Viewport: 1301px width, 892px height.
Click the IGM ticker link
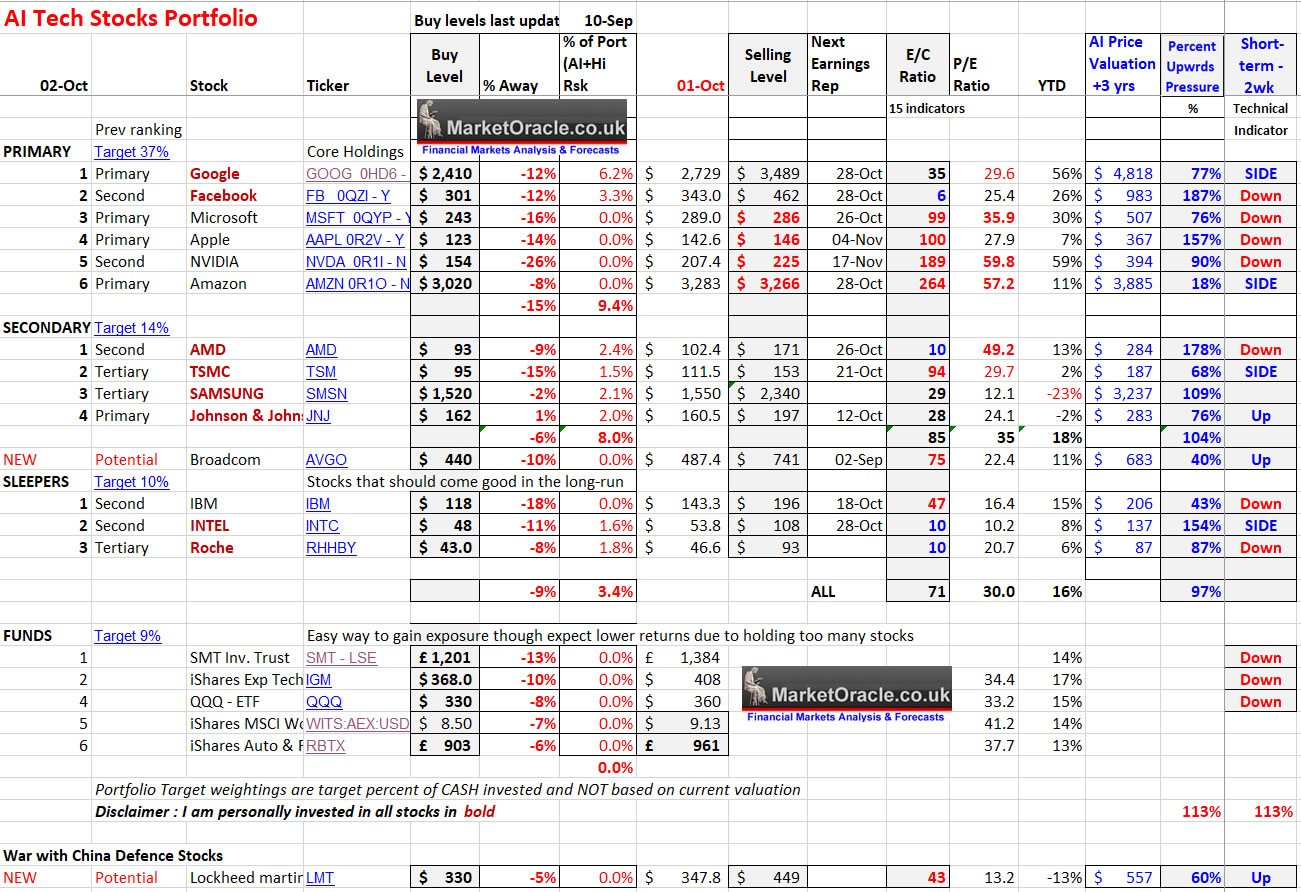click(x=318, y=680)
